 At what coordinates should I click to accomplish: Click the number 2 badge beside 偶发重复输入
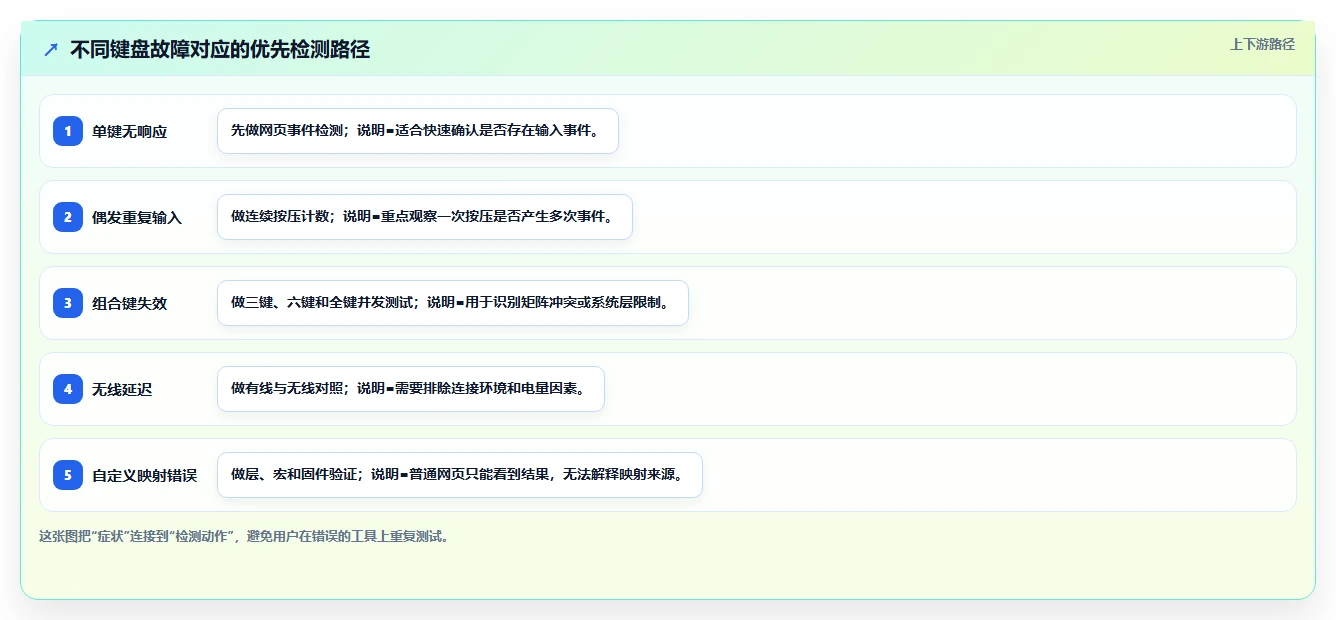tap(68, 217)
